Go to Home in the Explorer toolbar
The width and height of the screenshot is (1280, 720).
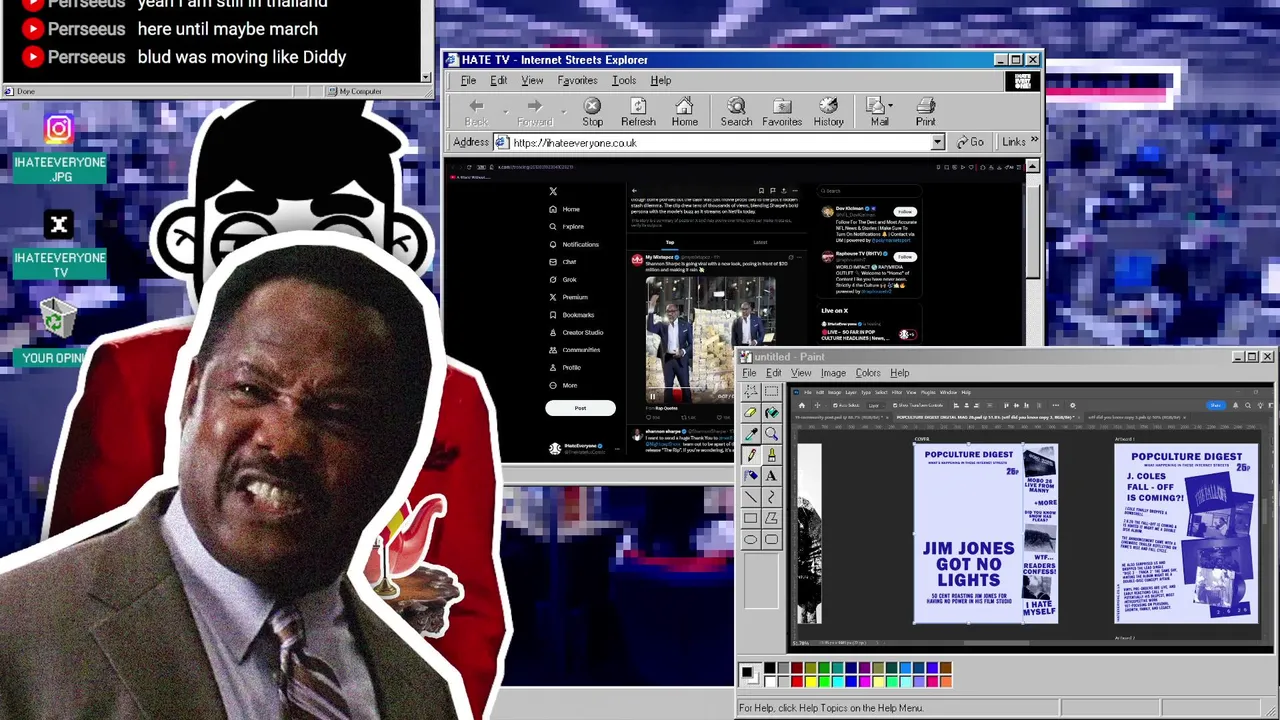[x=684, y=111]
